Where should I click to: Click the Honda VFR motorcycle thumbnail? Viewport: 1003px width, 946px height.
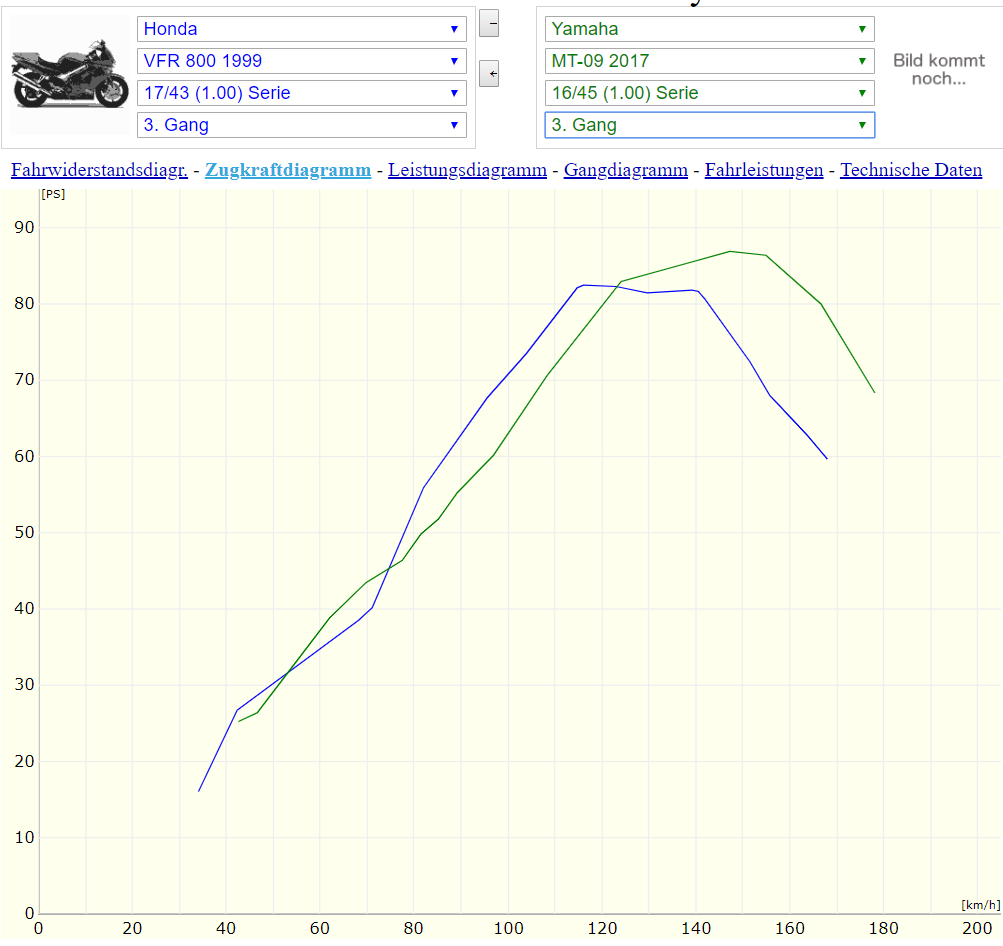(70, 76)
